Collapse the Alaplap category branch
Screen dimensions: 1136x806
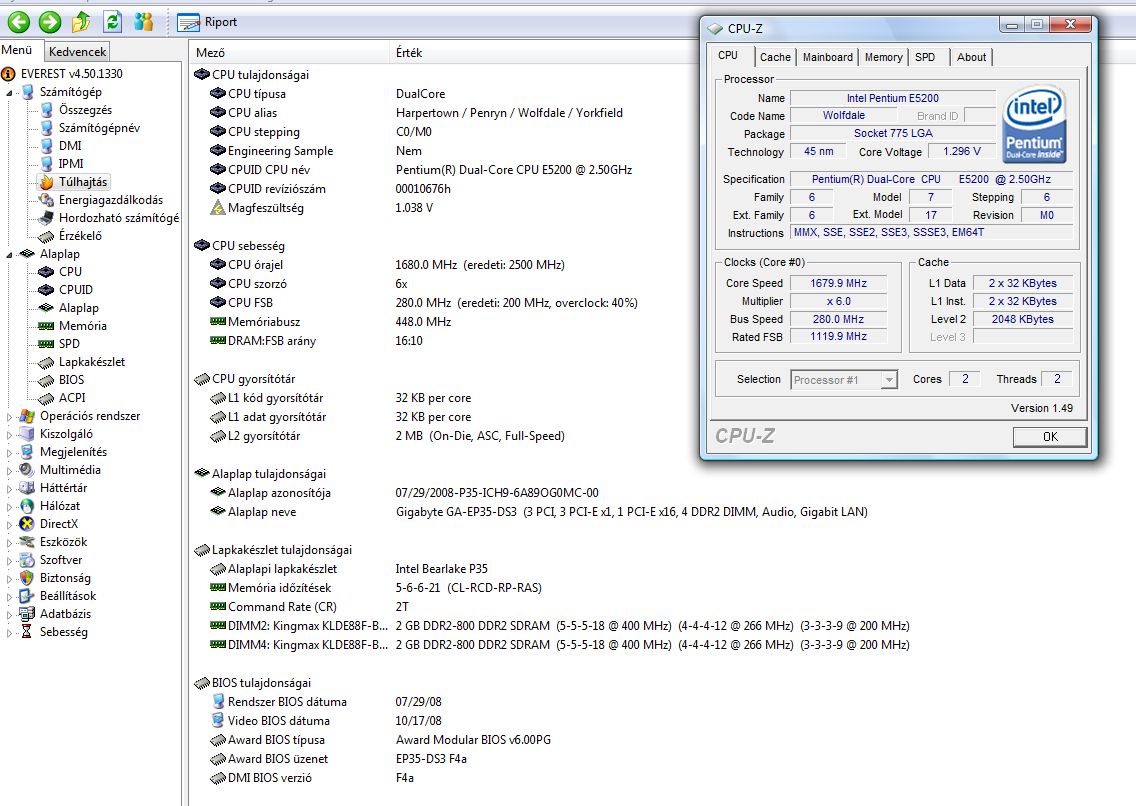tap(9, 255)
